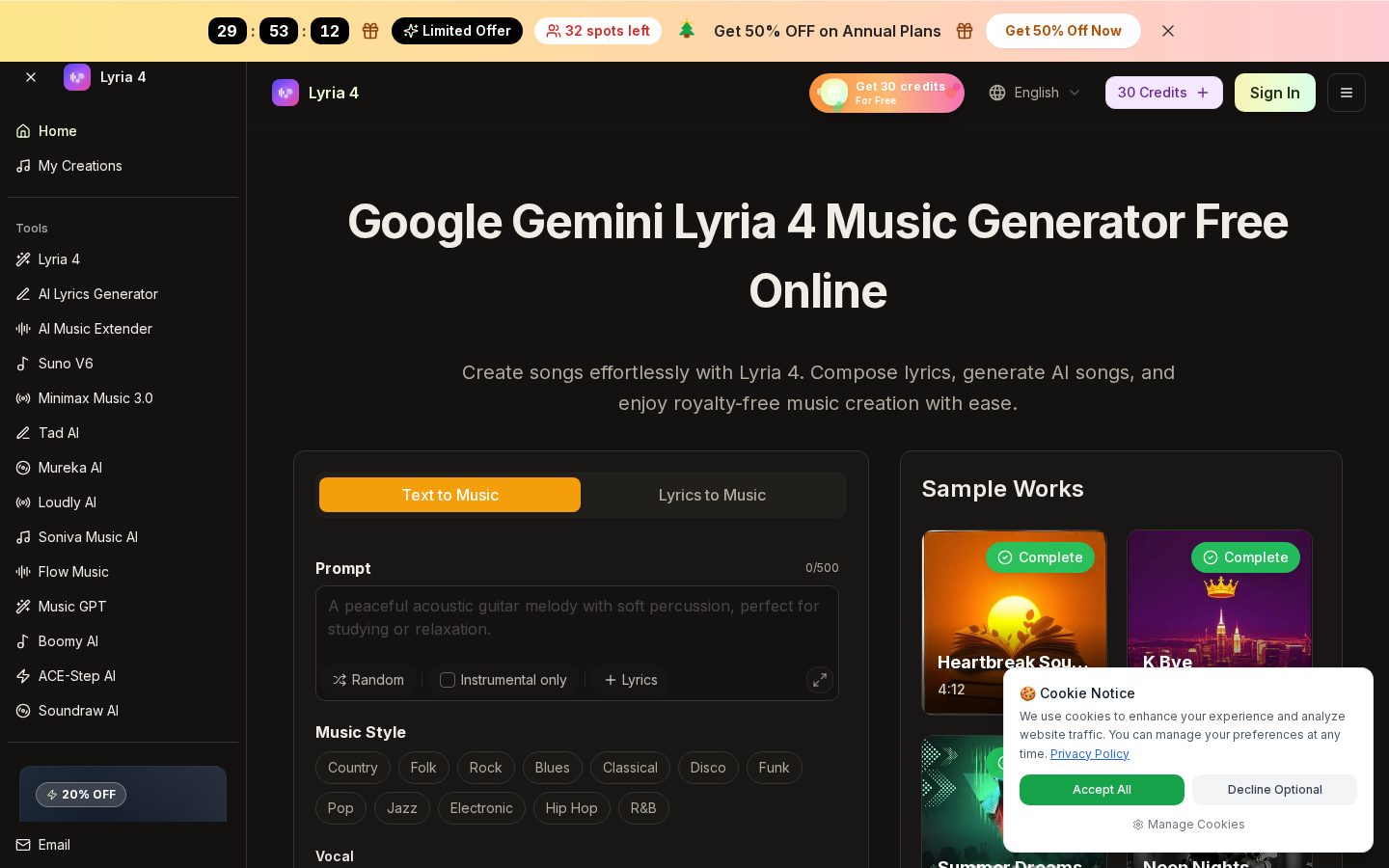Click the Limited Offer badge
The image size is (1389, 868).
(x=457, y=31)
